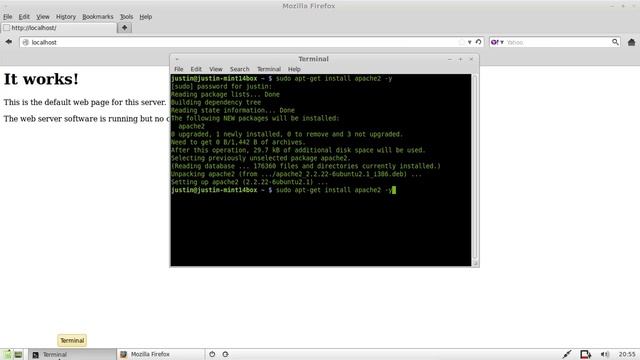The height and width of the screenshot is (360, 640).
Task: Click terminal line 'Reading package lists... Done'
Action: pos(225,94)
